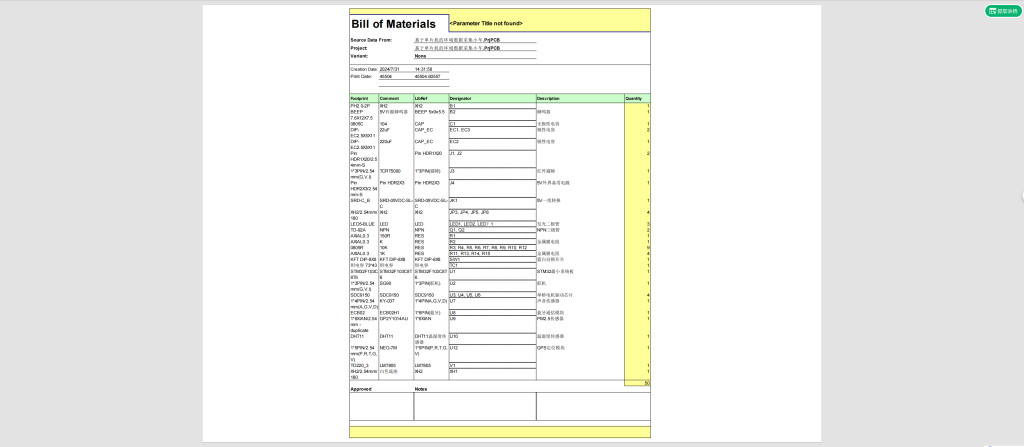Click the empty box under Notes

[531, 406]
